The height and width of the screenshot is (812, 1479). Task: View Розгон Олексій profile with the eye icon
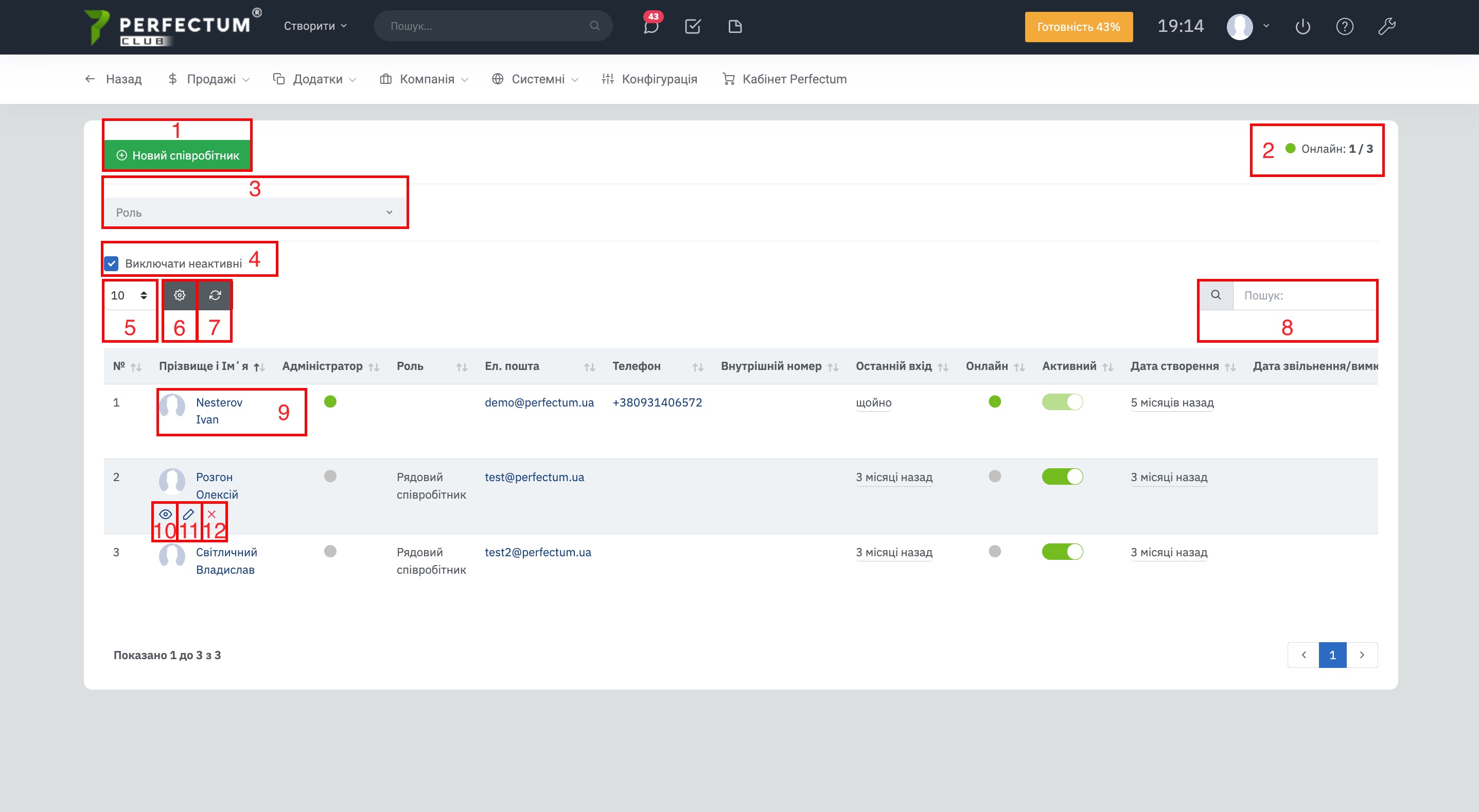[165, 514]
